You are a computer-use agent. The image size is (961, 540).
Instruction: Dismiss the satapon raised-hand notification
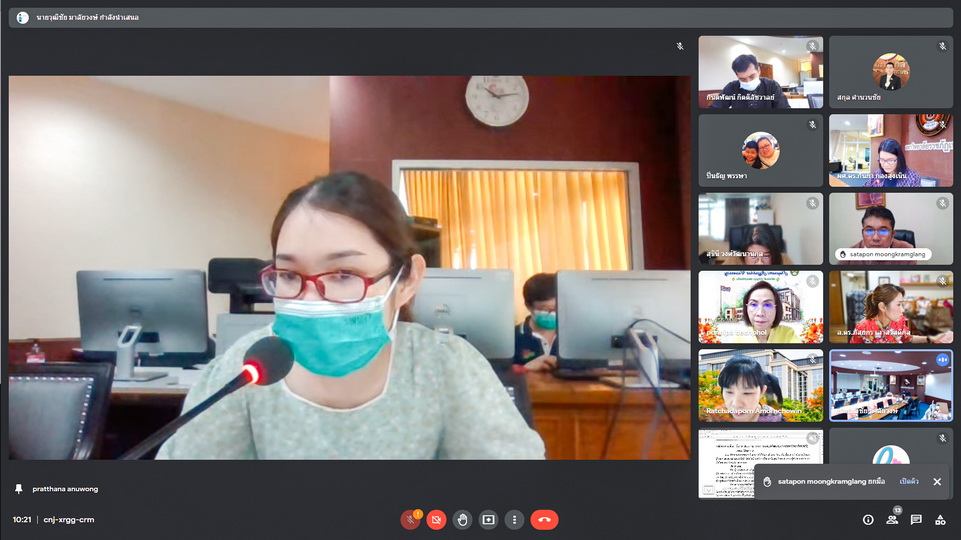tap(937, 482)
